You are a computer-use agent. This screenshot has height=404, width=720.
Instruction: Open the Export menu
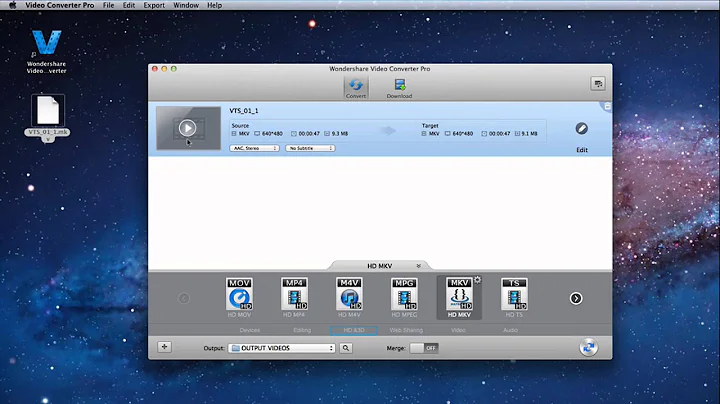[x=154, y=5]
